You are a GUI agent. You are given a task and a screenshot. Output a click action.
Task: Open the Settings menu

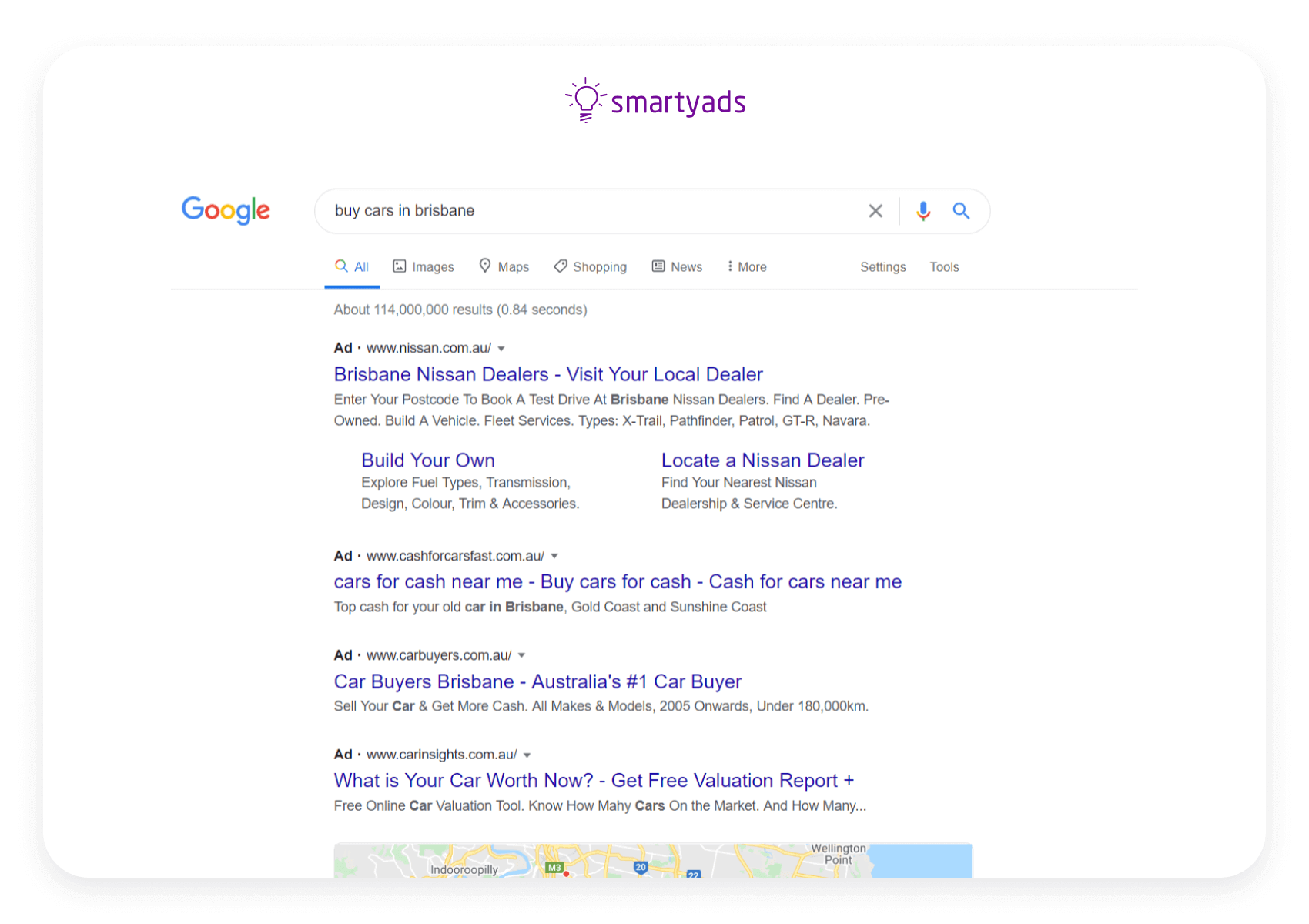tap(883, 267)
